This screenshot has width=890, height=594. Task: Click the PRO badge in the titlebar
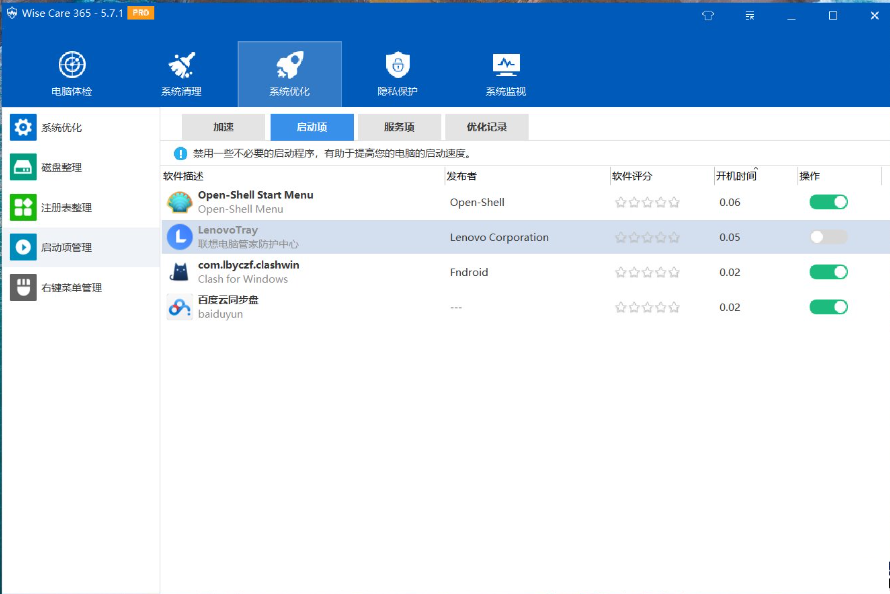[x=138, y=13]
